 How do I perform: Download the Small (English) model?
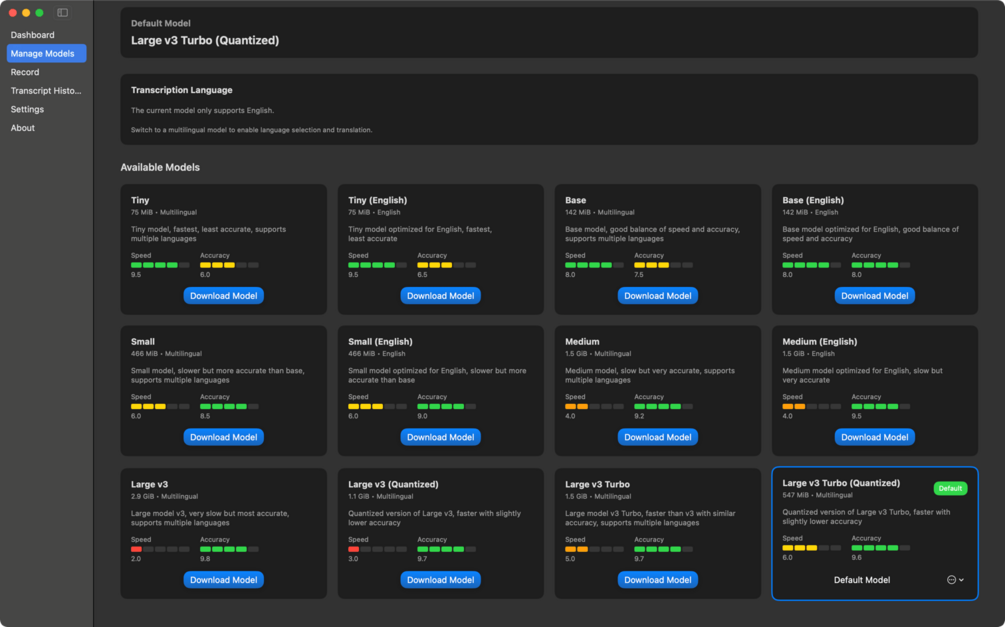tap(440, 437)
